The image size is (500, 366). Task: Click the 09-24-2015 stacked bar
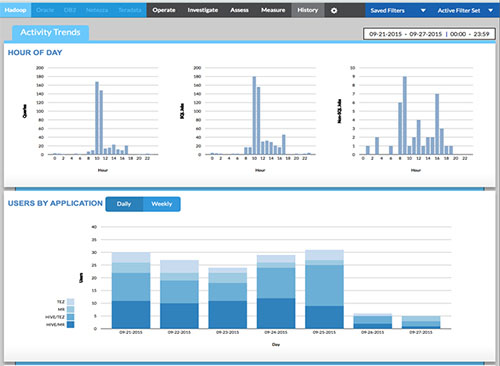pyautogui.click(x=276, y=292)
